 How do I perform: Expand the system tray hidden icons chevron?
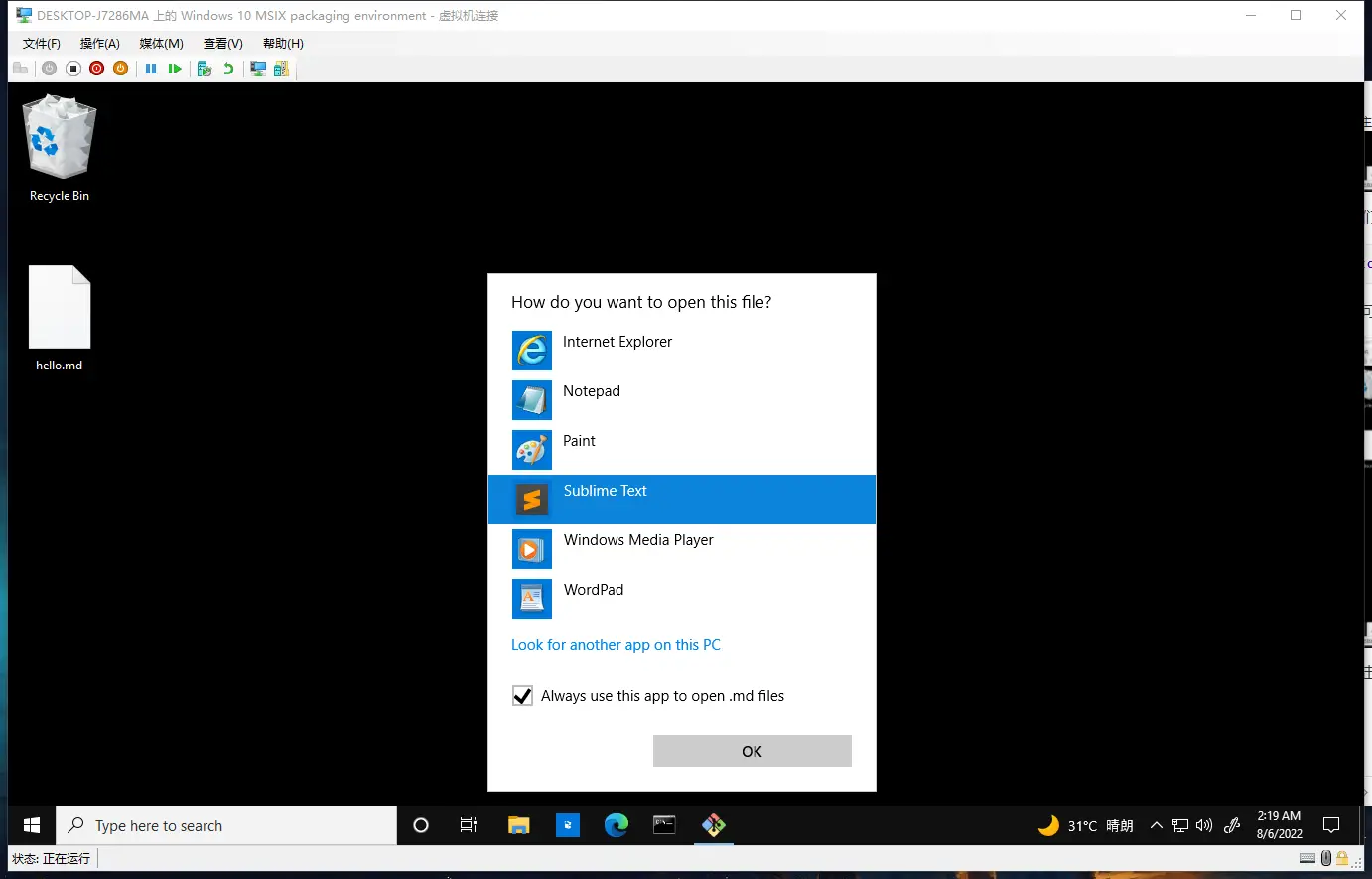(1156, 825)
